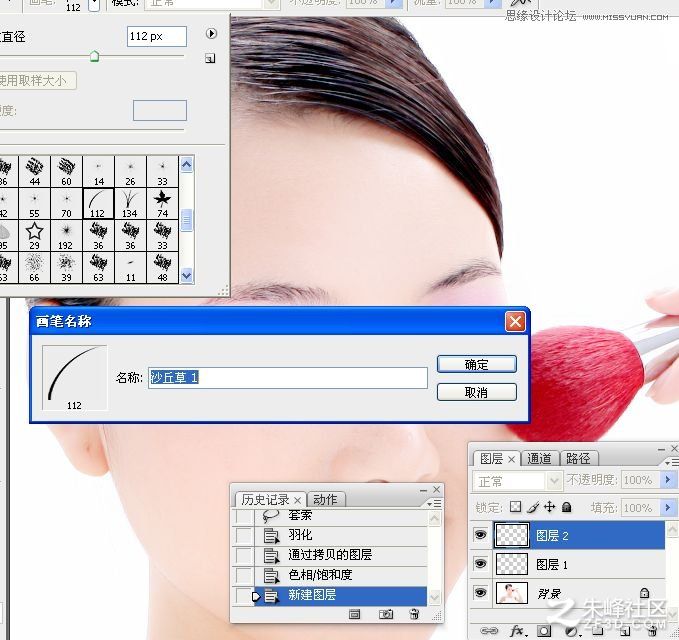Open brush preset picker arrow in options bar
679x640 pixels.
[94, 5]
